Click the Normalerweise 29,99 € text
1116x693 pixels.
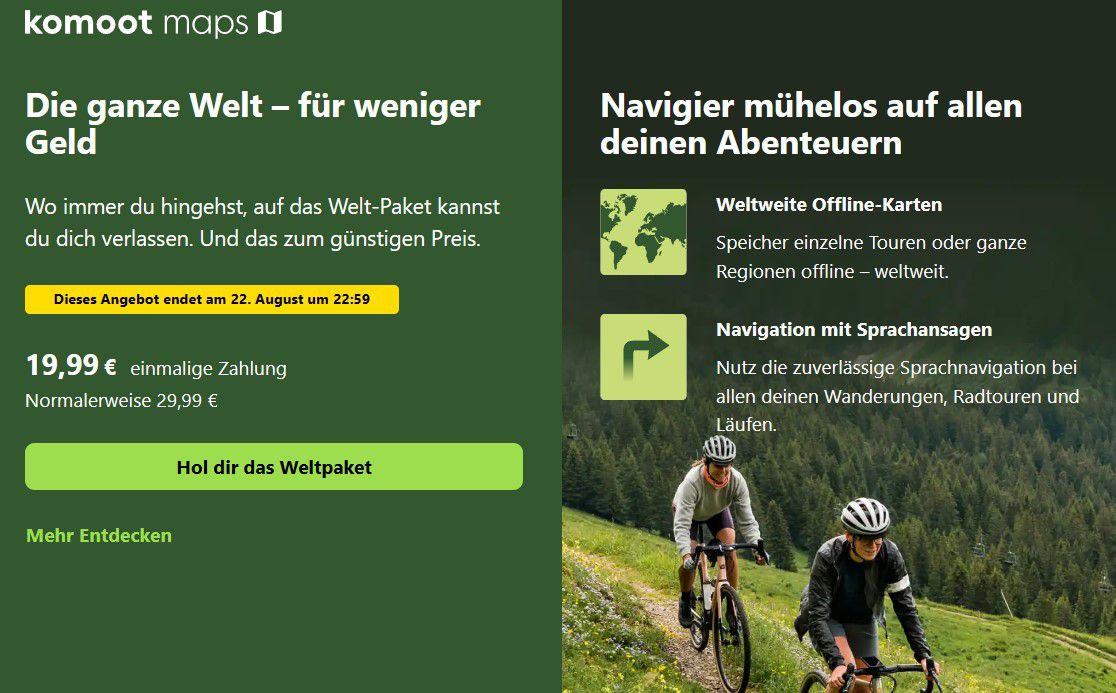click(x=122, y=401)
